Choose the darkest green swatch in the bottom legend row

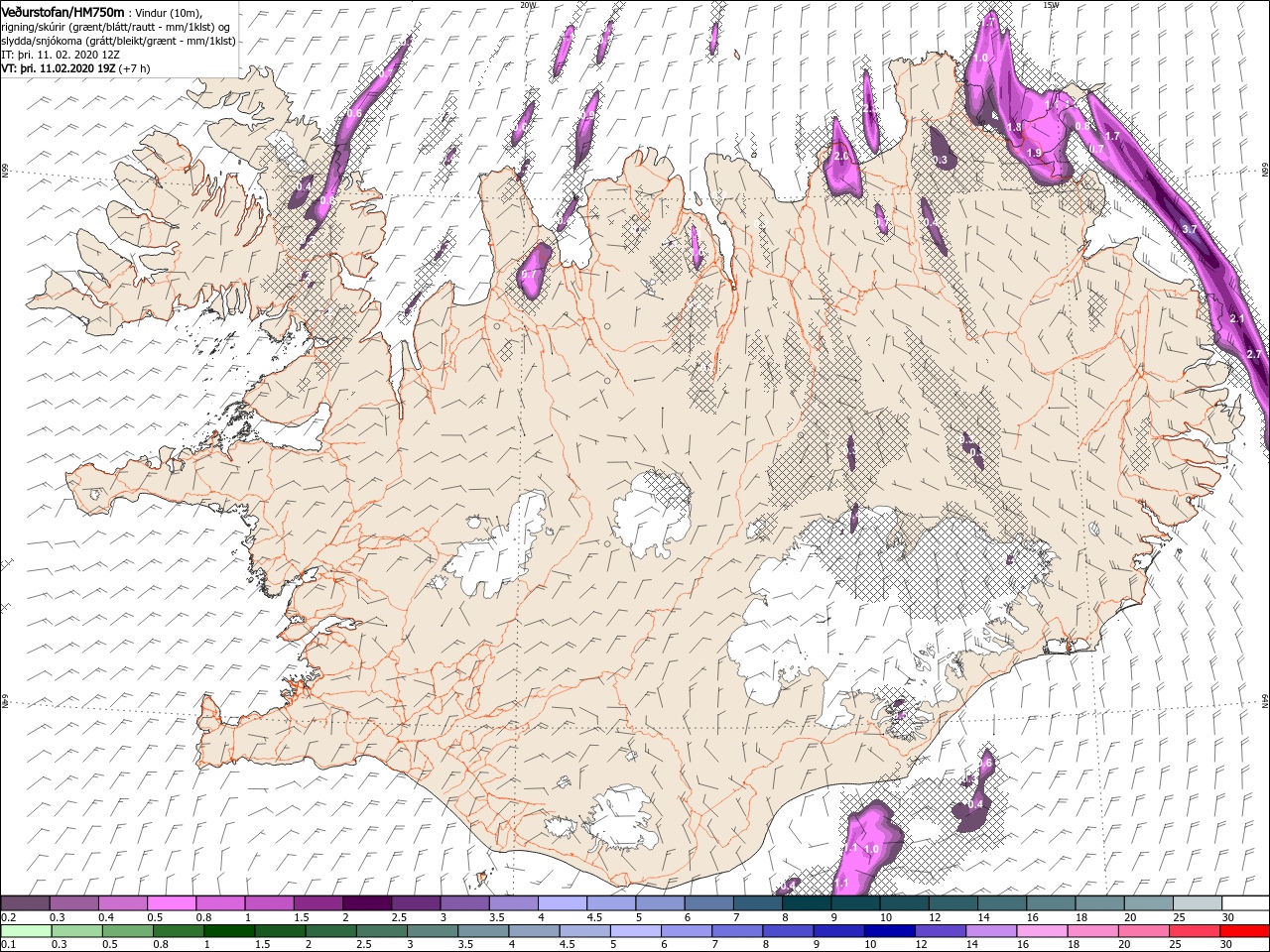pos(228,931)
